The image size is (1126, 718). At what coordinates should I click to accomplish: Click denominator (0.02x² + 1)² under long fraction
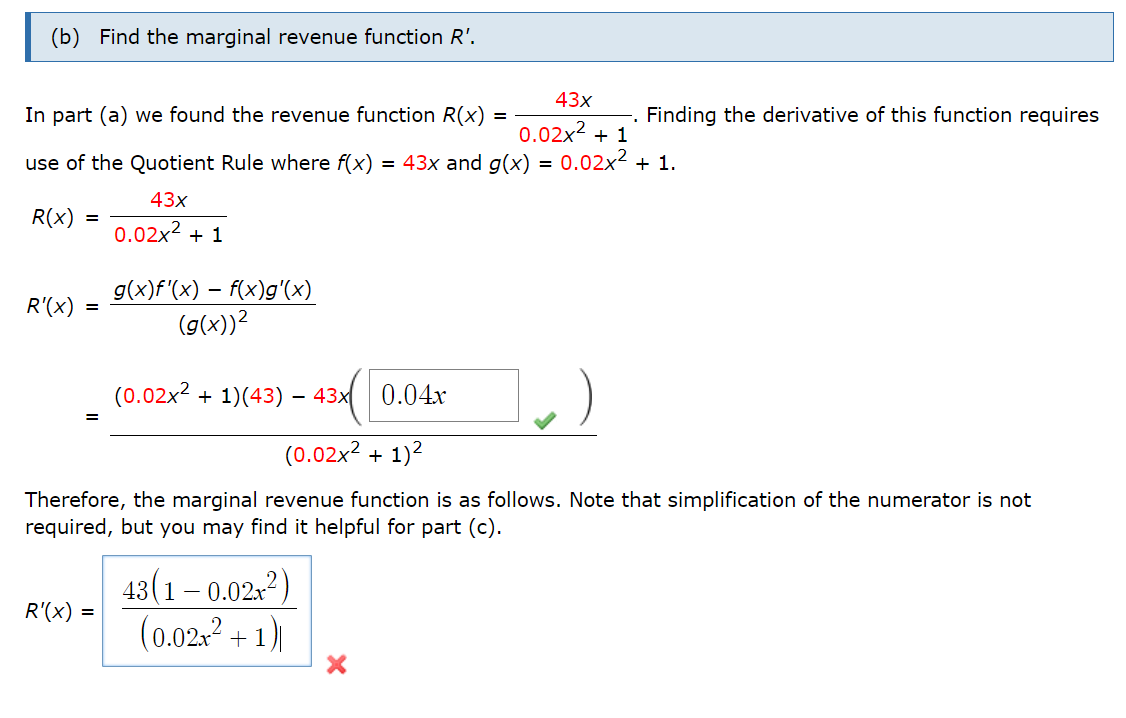(353, 454)
